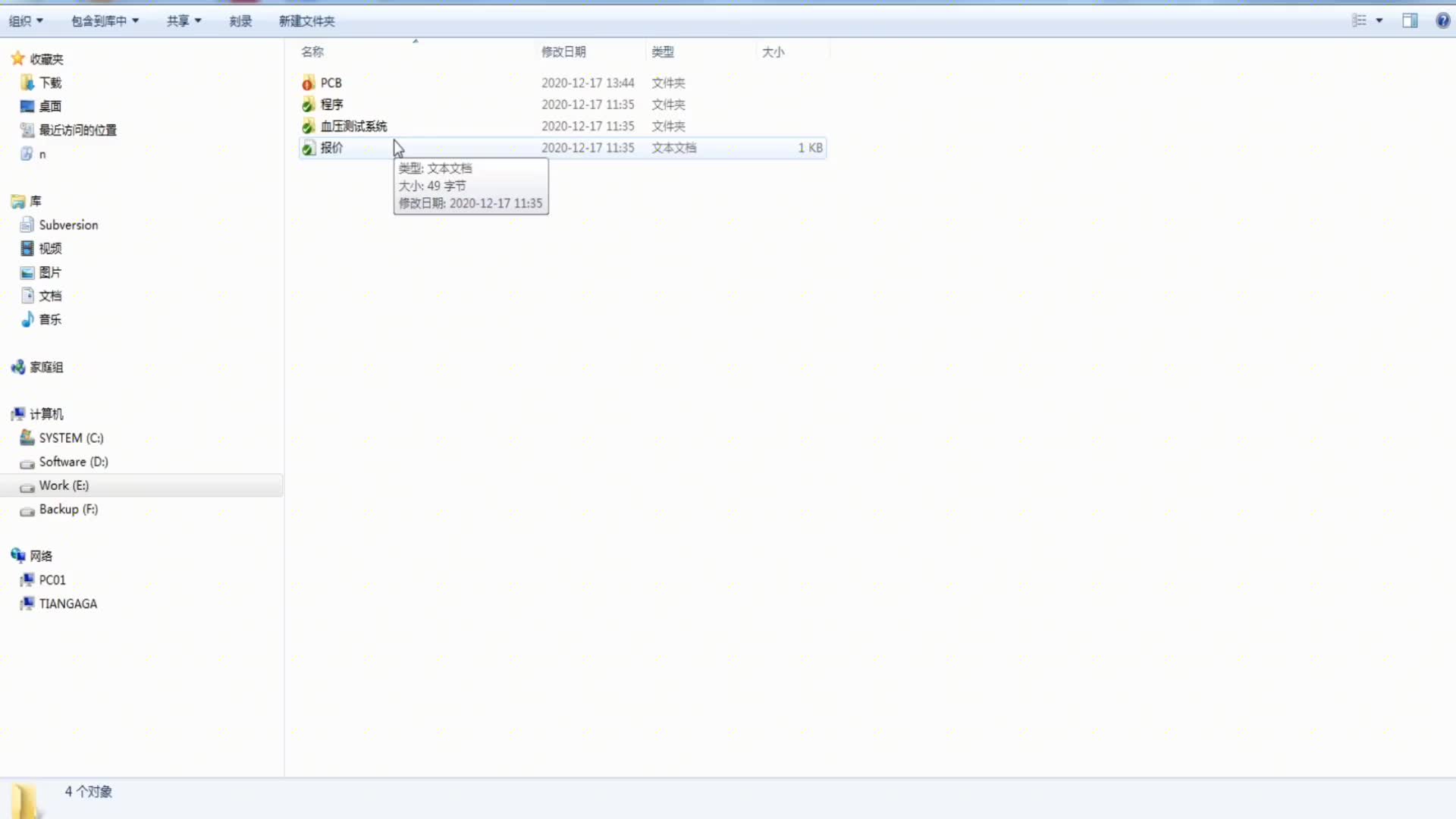Click the 网络 network icon
Screen dimensions: 1456x819
[18, 556]
